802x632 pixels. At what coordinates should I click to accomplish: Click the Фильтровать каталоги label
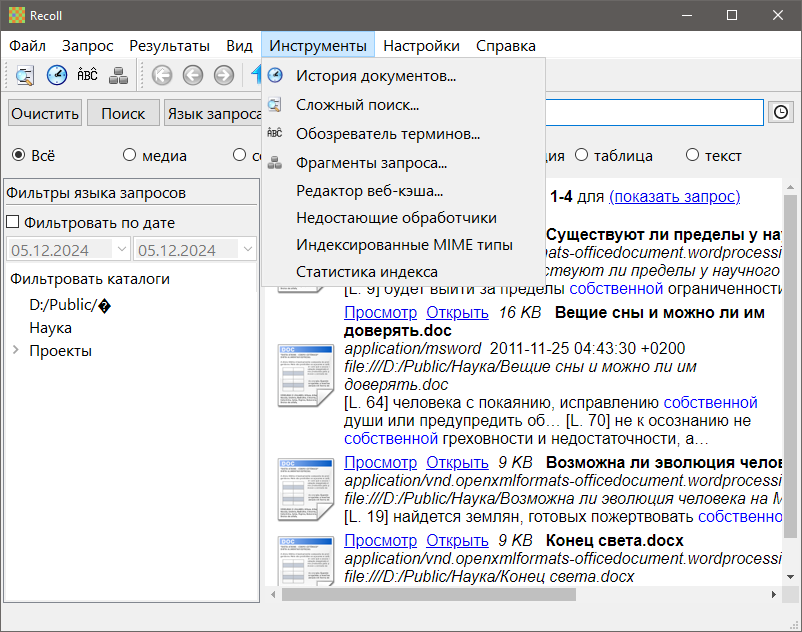[90, 279]
